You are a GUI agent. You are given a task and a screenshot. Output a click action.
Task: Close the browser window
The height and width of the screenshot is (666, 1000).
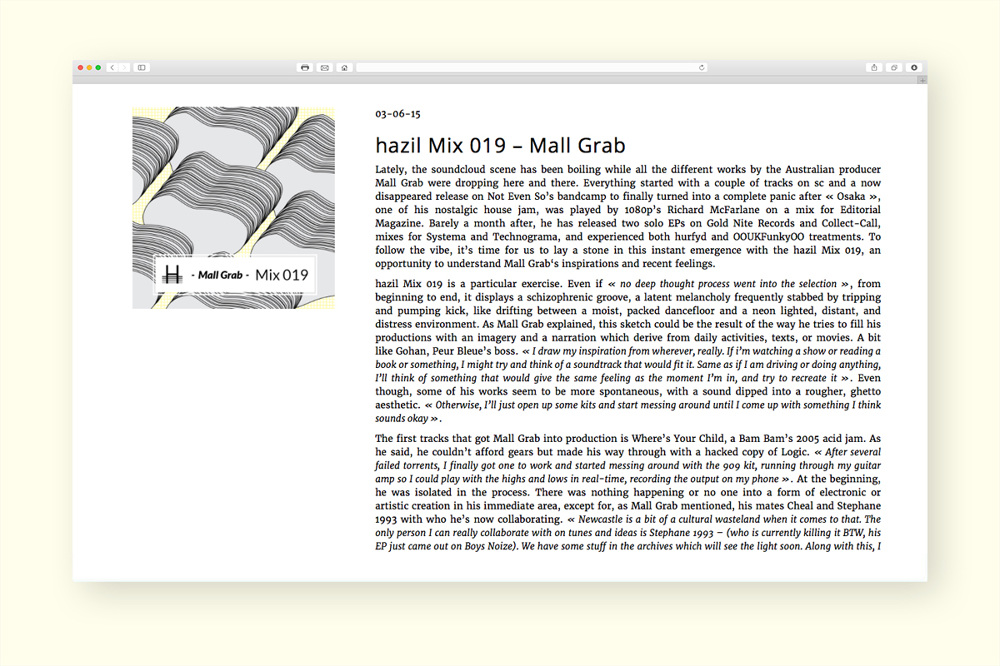pyautogui.click(x=80, y=68)
